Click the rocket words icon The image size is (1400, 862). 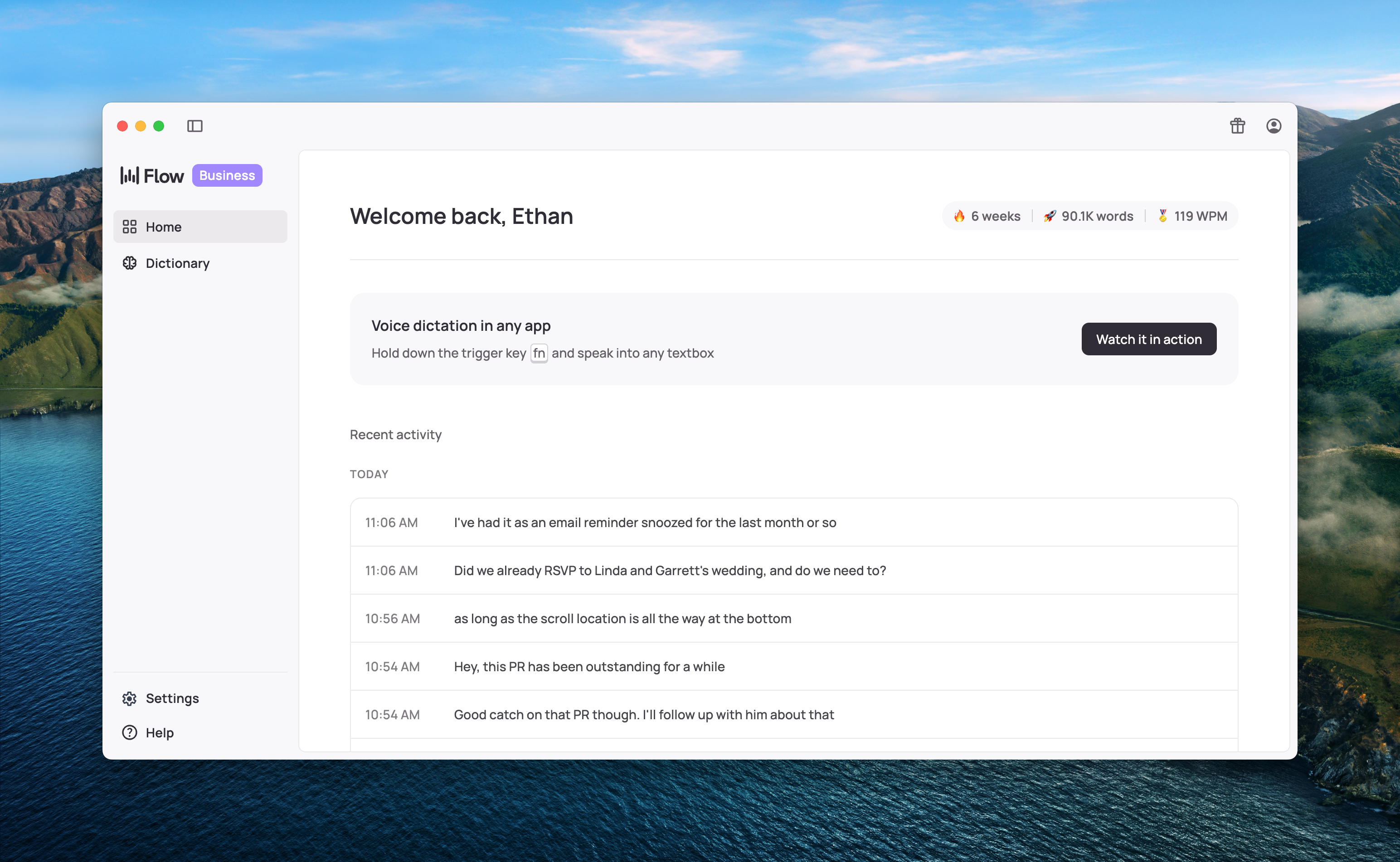[x=1050, y=216]
